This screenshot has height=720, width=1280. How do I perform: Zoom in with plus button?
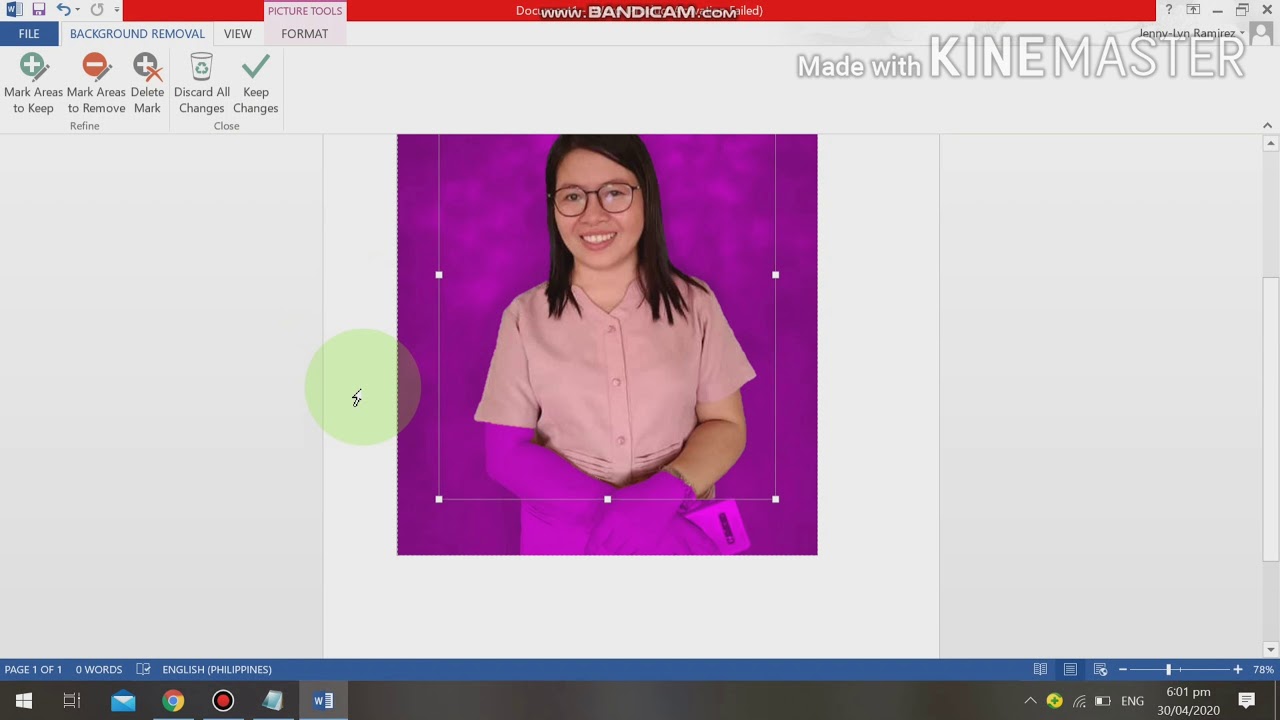pos(1238,669)
